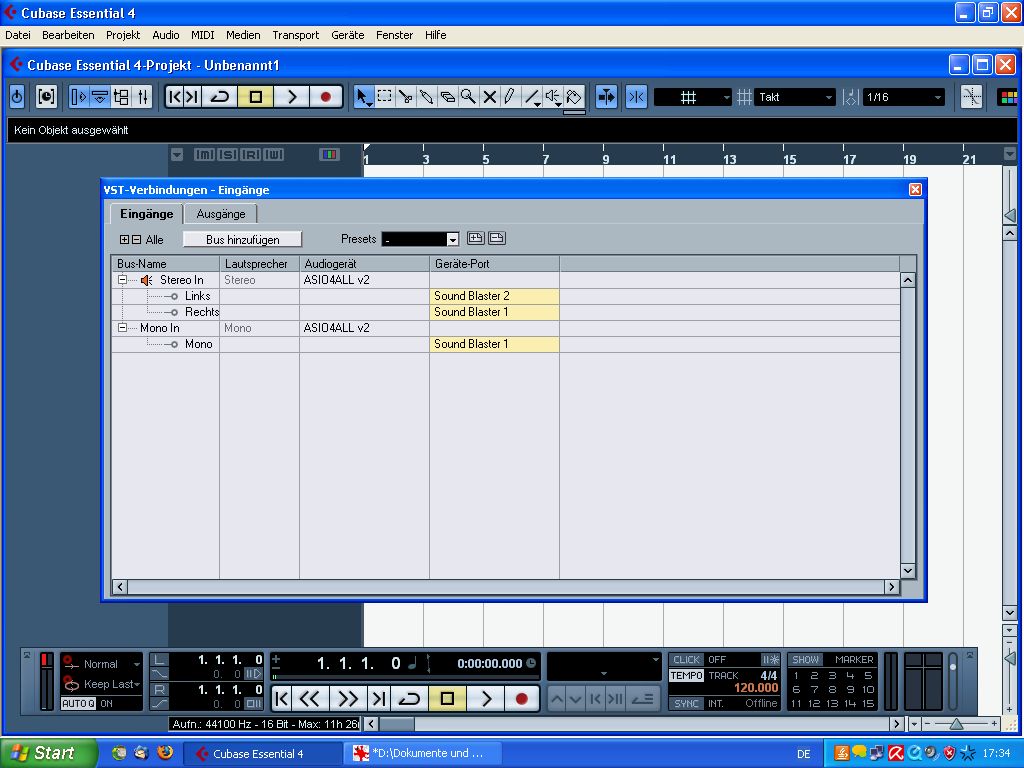Screen dimensions: 1024x768
Task: Jump to marker 7 in transport
Action: 814,690
